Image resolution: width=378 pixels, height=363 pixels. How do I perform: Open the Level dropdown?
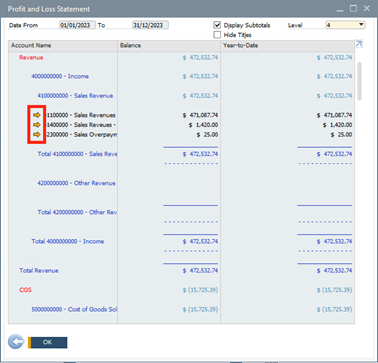[361, 25]
